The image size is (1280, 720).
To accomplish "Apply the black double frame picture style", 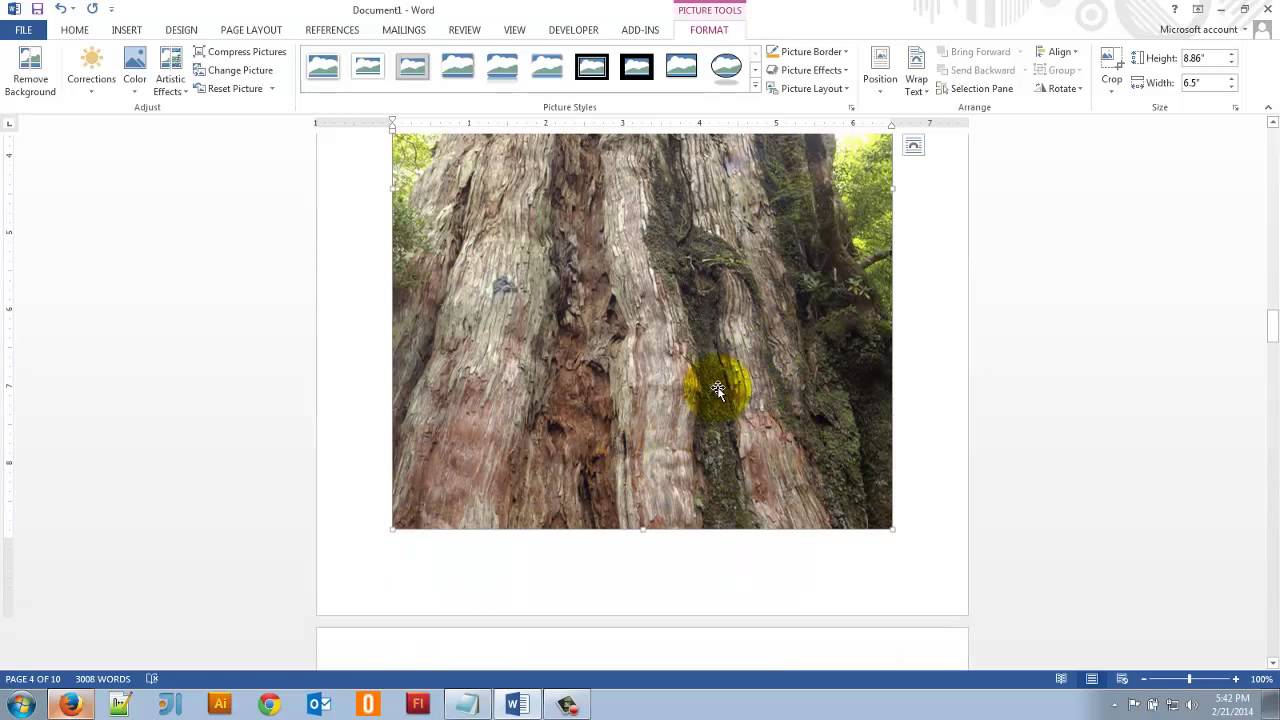I will (x=592, y=67).
